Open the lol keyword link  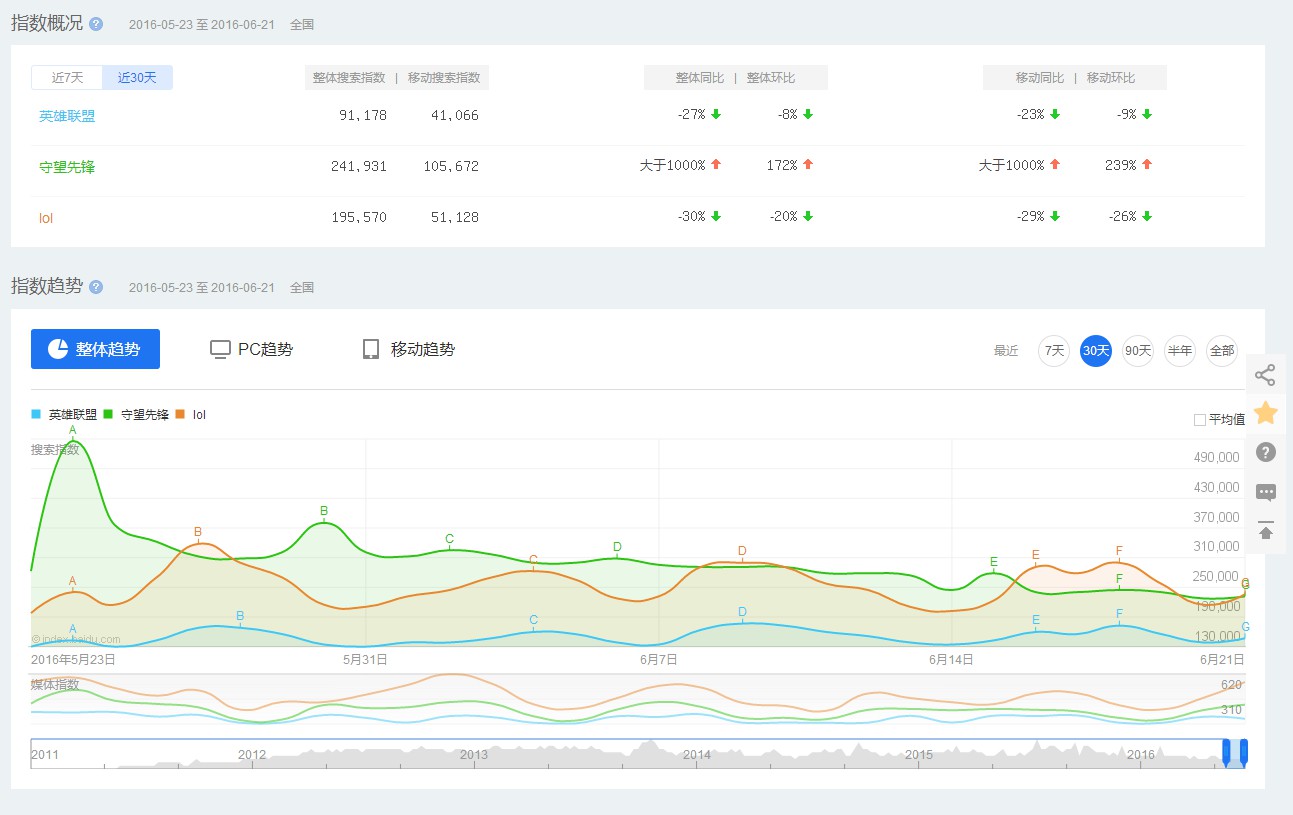[x=46, y=218]
